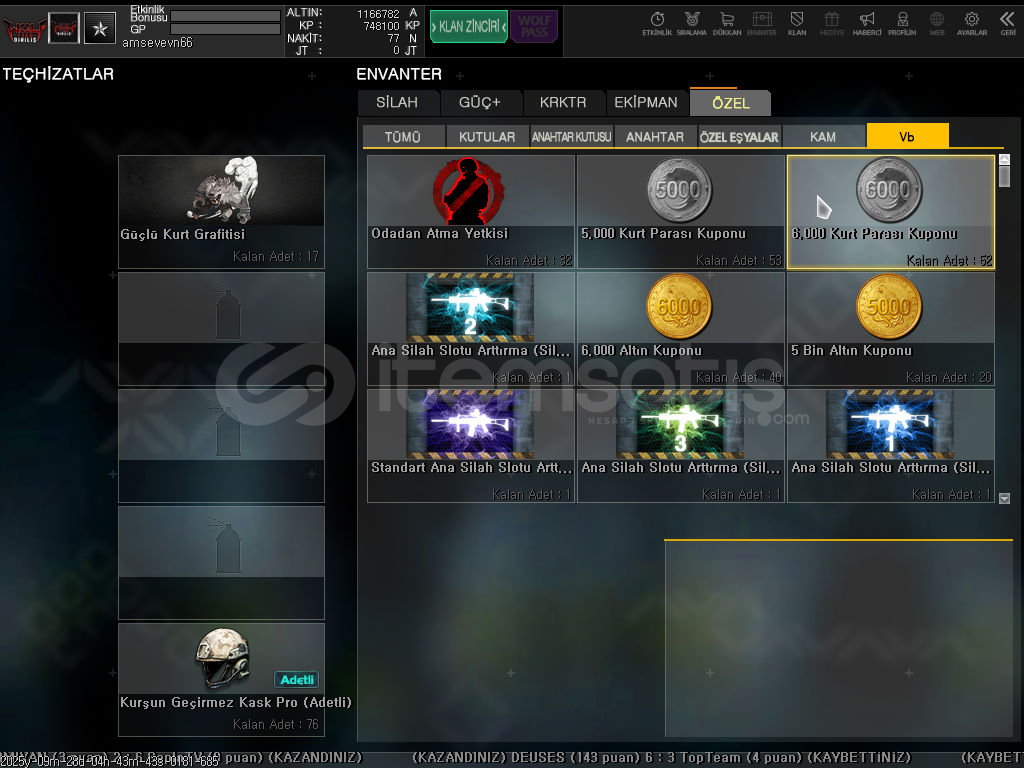The width and height of the screenshot is (1024, 768).
Task: Click the star rank badge icon
Action: coord(100,29)
